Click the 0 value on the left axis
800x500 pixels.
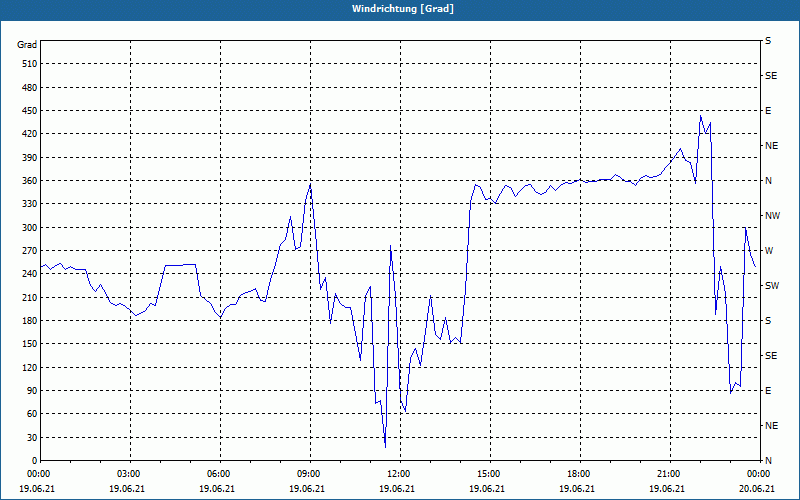pos(35,461)
